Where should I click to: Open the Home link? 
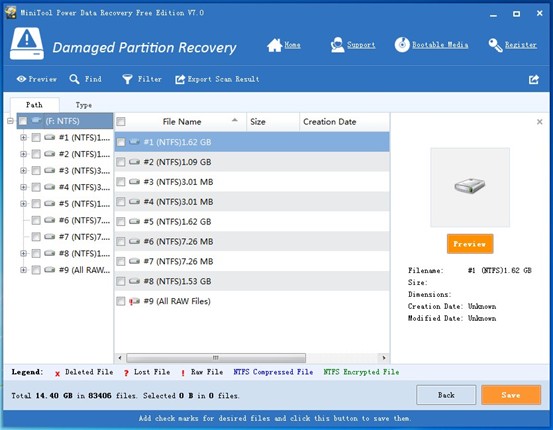[292, 45]
